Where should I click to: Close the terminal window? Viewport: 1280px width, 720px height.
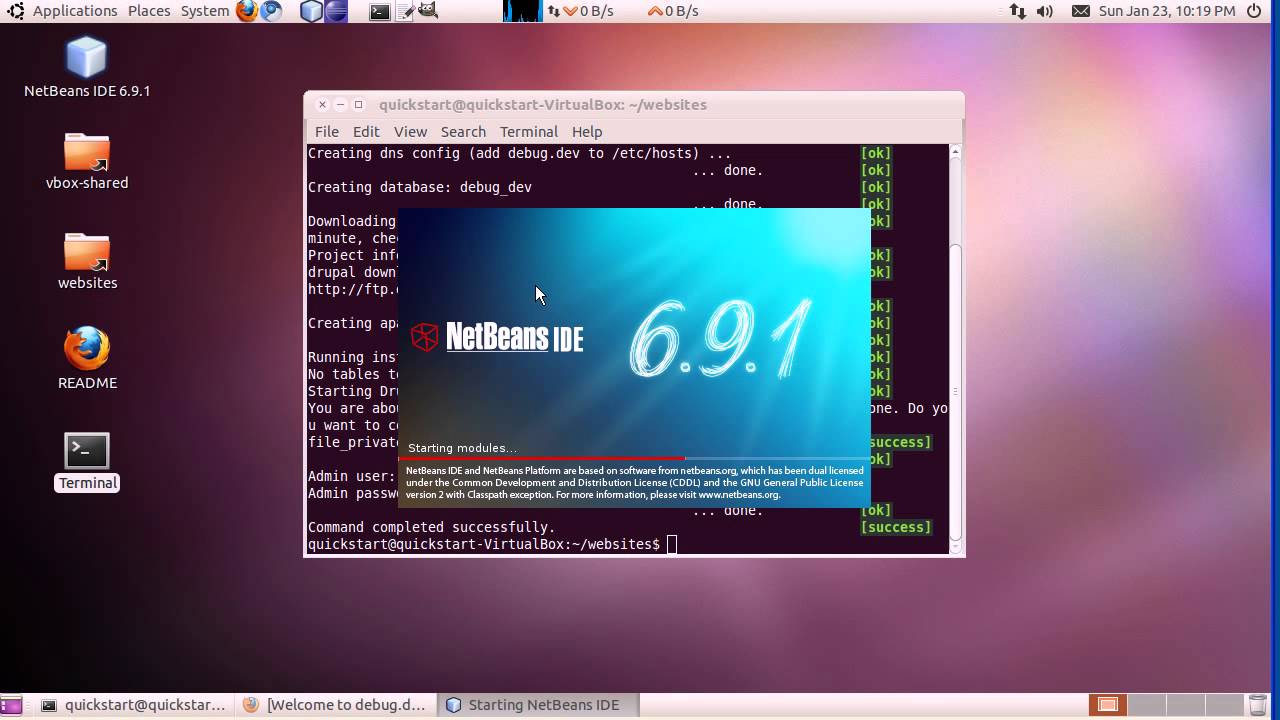pyautogui.click(x=322, y=104)
